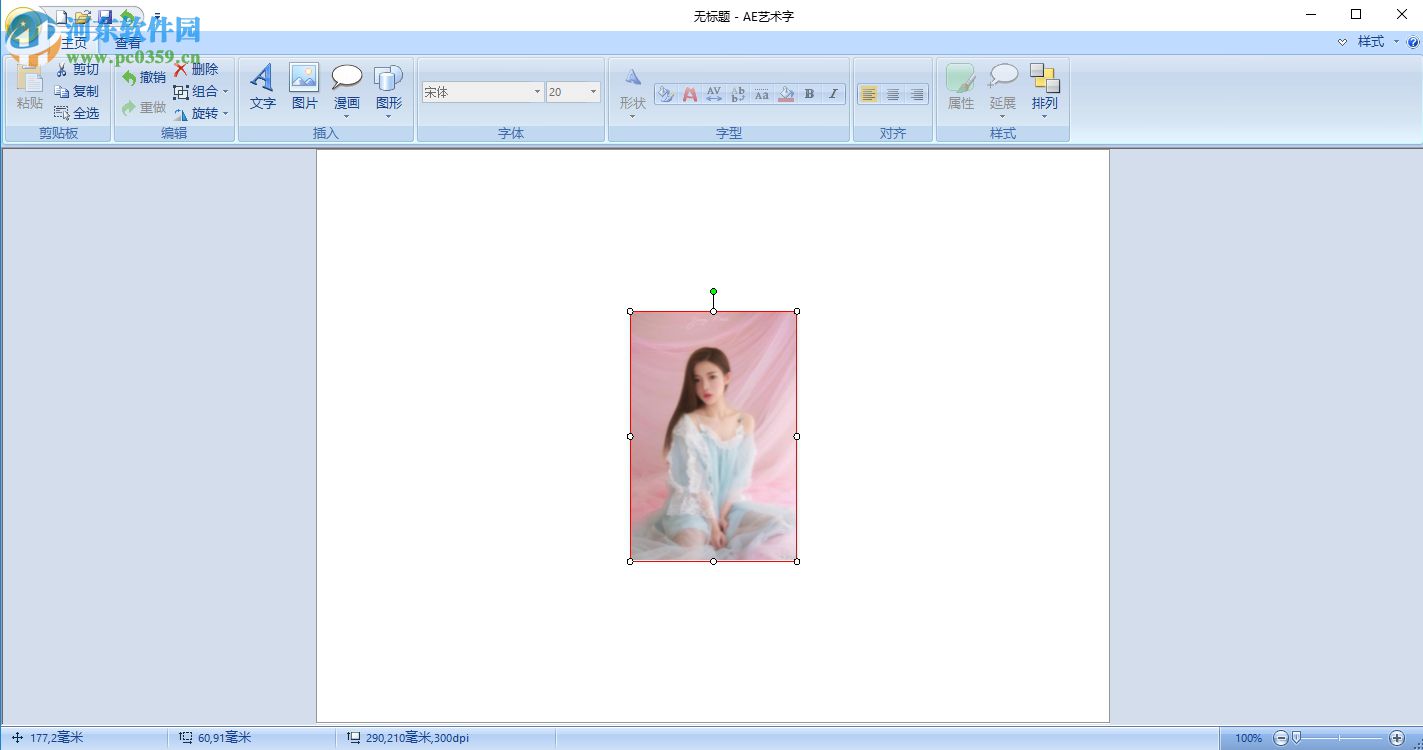Click the image's right-middle resize handle
The image size is (1423, 750).
pos(797,436)
